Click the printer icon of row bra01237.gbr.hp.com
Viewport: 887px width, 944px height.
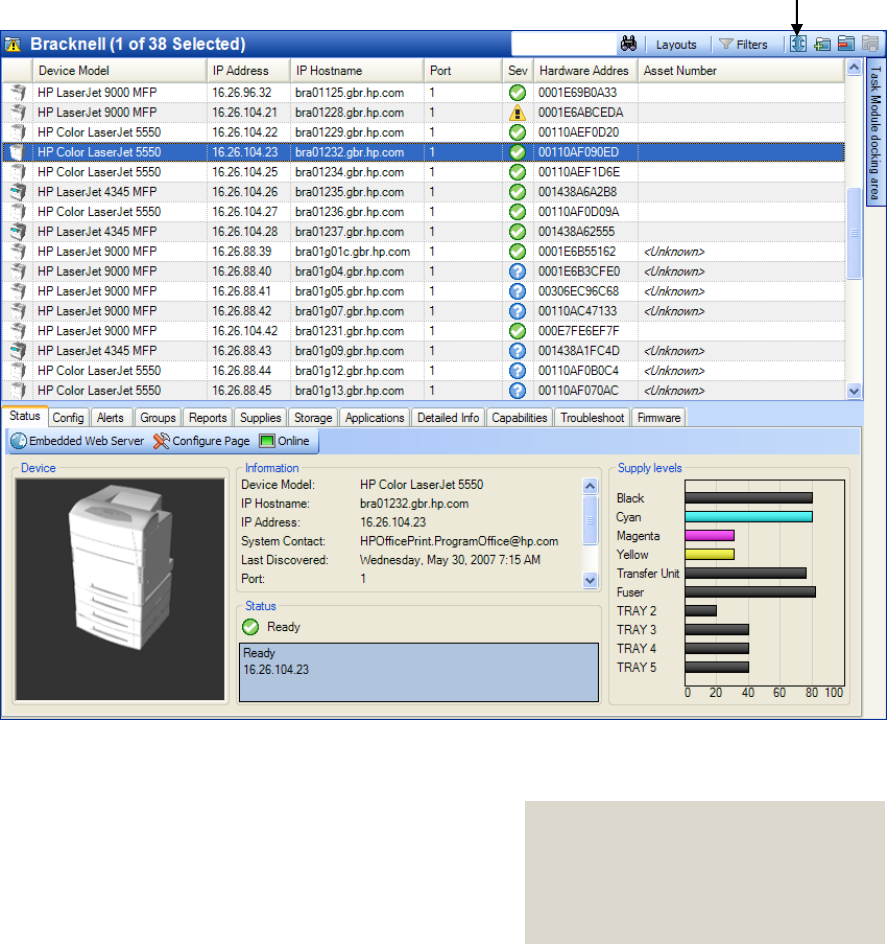(18, 232)
